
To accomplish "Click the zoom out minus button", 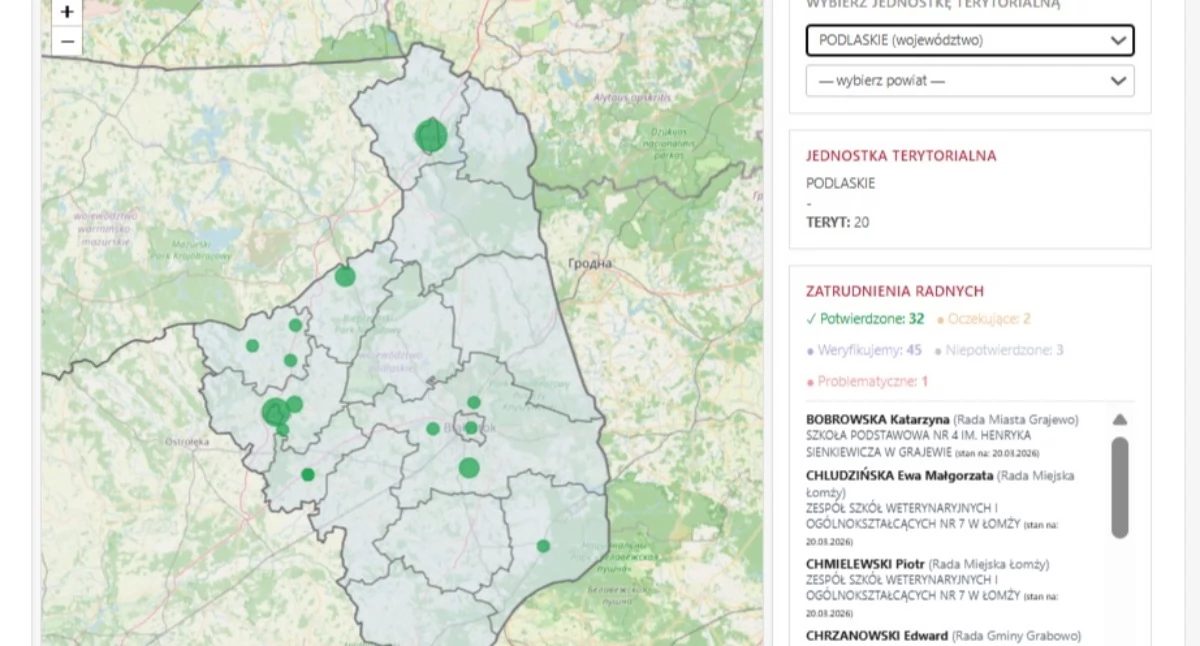I will 67,42.
